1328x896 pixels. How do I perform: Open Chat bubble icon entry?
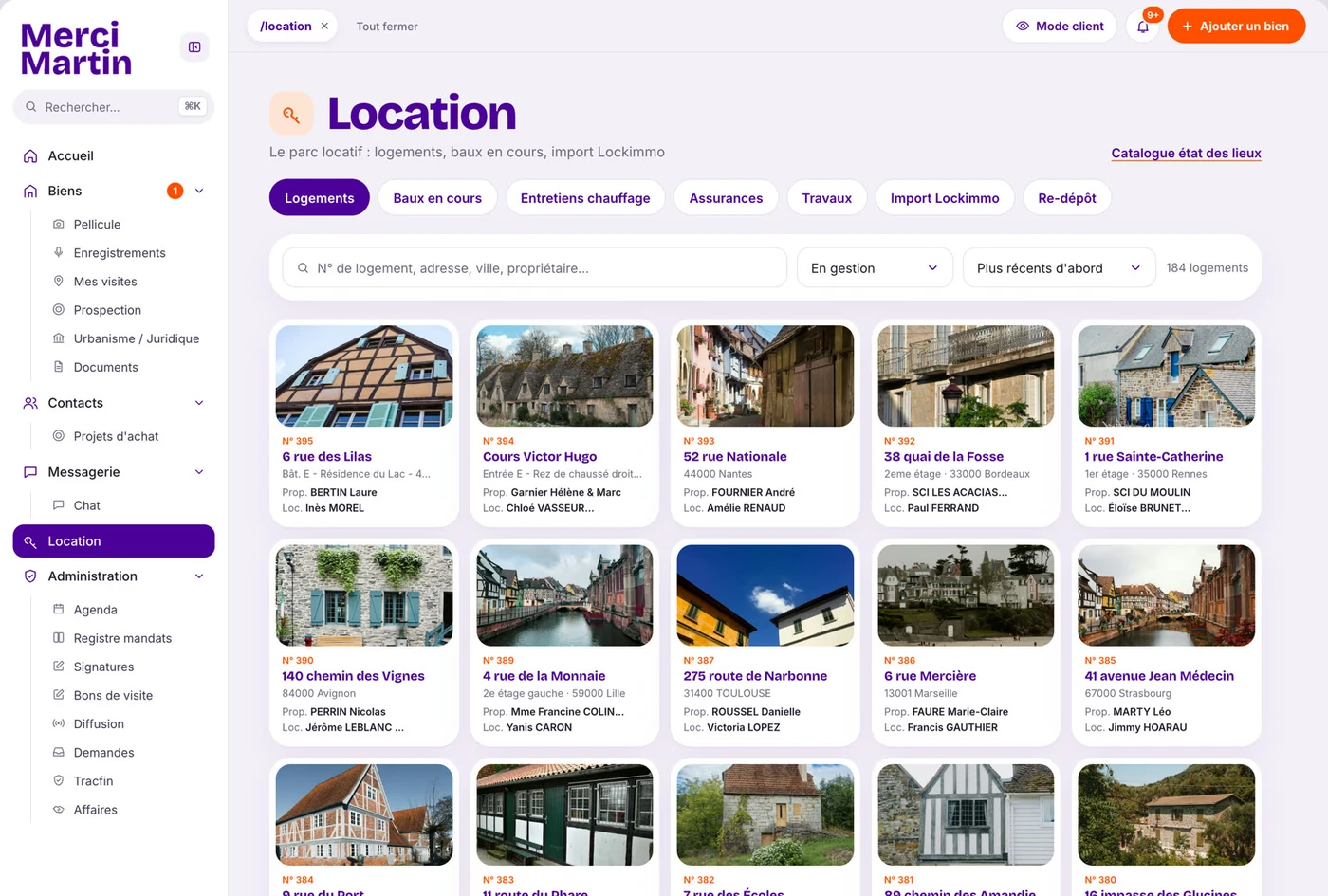tap(59, 504)
